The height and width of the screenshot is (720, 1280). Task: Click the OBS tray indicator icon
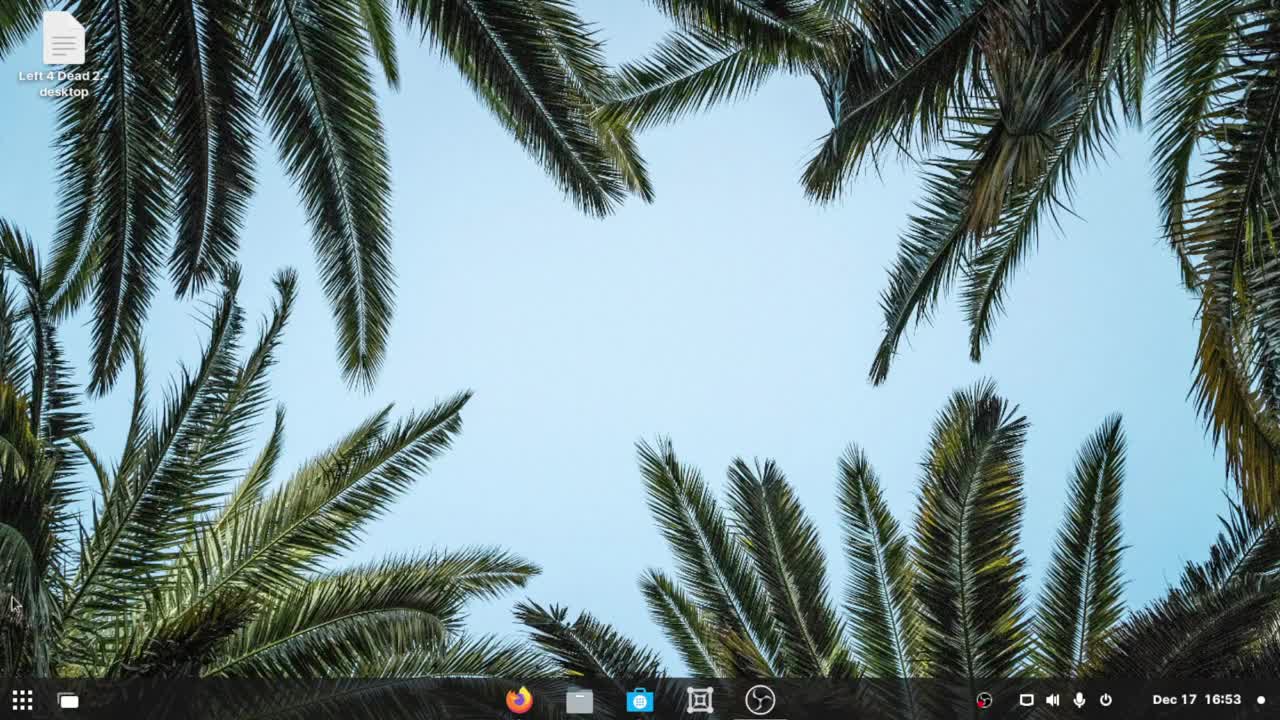click(x=984, y=700)
